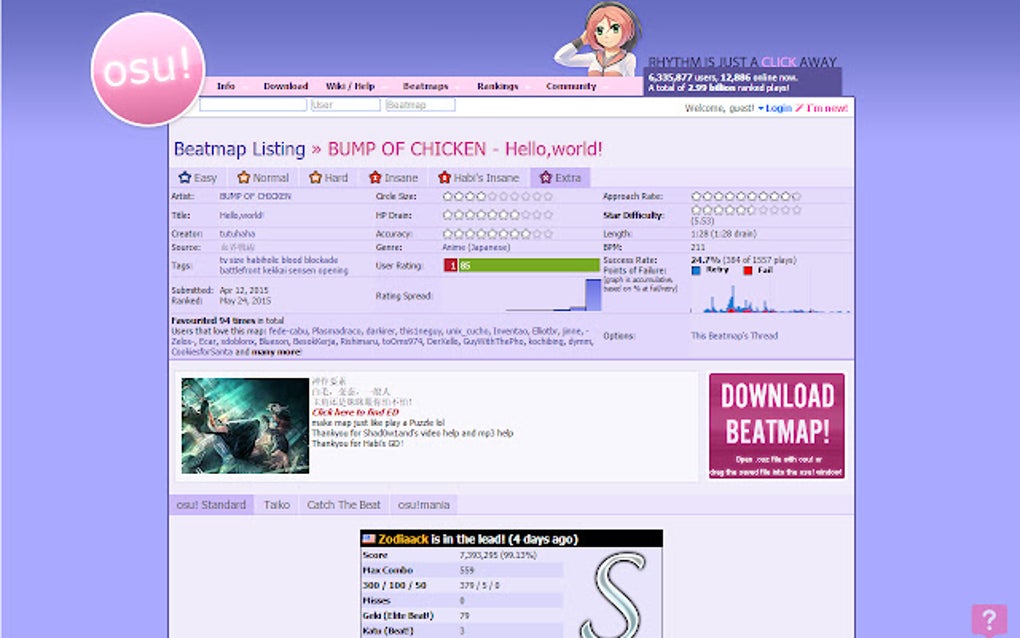1020x638 pixels.
Task: Click the Max Combo 559 value
Action: click(x=467, y=570)
